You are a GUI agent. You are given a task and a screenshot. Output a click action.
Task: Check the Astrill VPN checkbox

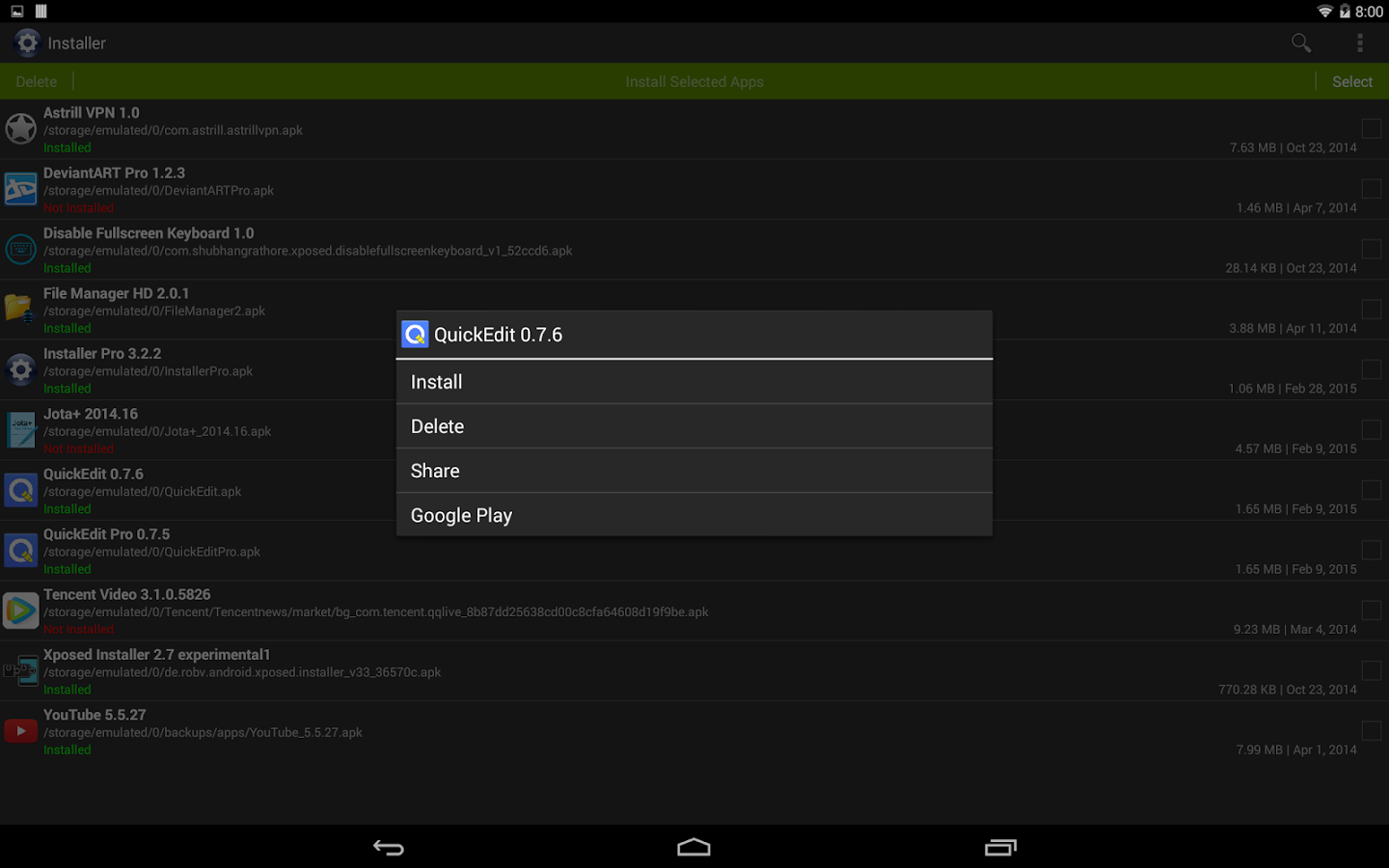click(1371, 128)
